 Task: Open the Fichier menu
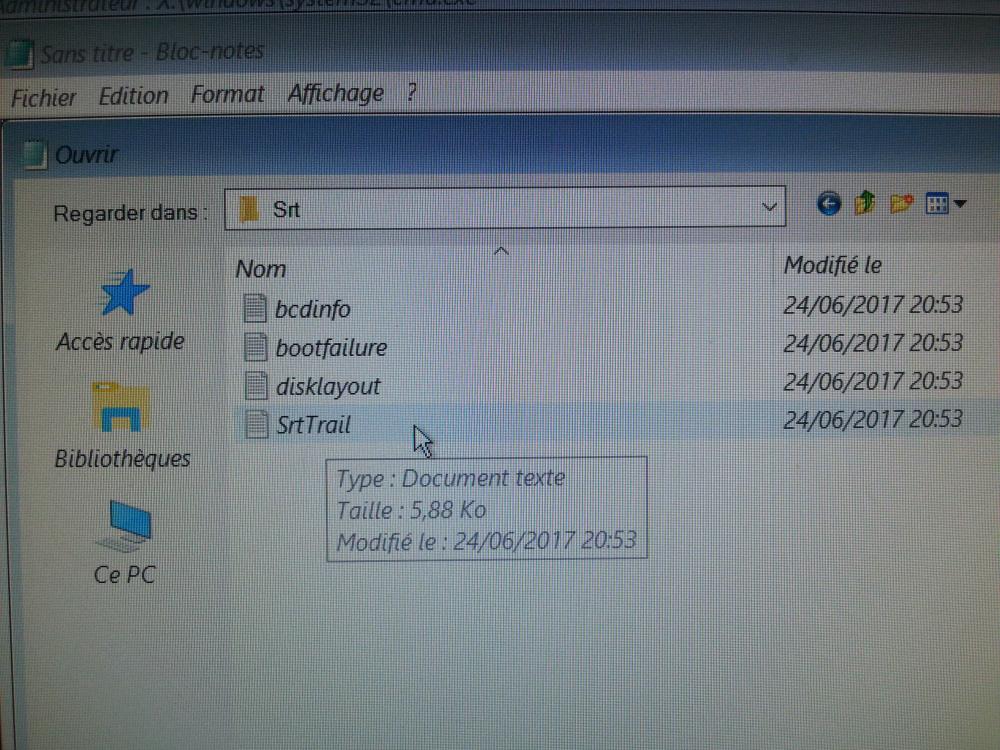pyautogui.click(x=43, y=98)
